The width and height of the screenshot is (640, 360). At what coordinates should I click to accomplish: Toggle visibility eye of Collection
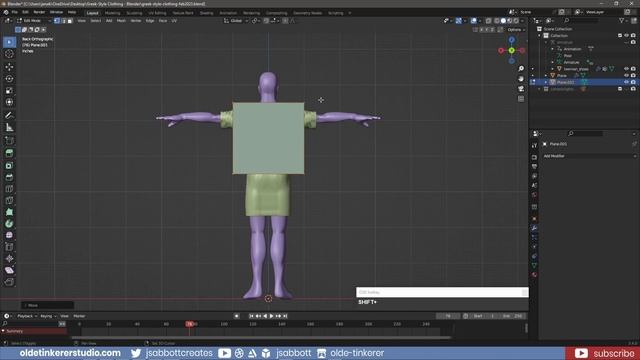(x=627, y=36)
